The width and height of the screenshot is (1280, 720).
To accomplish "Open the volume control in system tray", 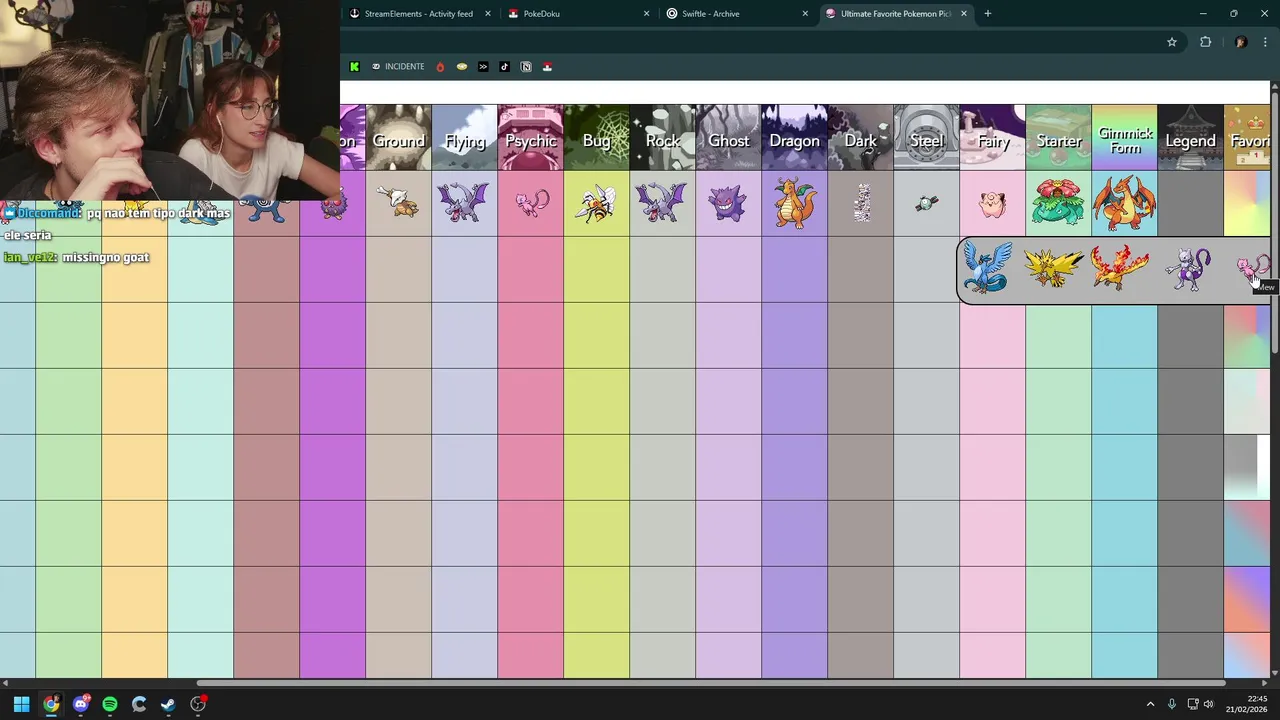I will [x=1209, y=704].
